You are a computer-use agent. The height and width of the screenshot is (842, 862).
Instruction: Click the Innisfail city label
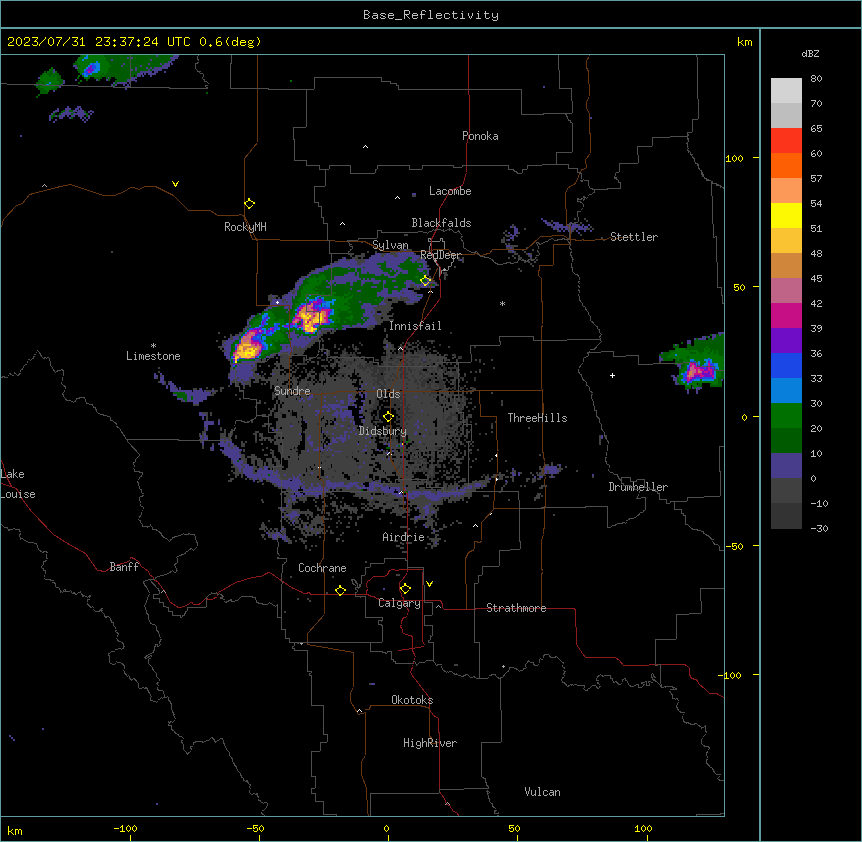415,326
